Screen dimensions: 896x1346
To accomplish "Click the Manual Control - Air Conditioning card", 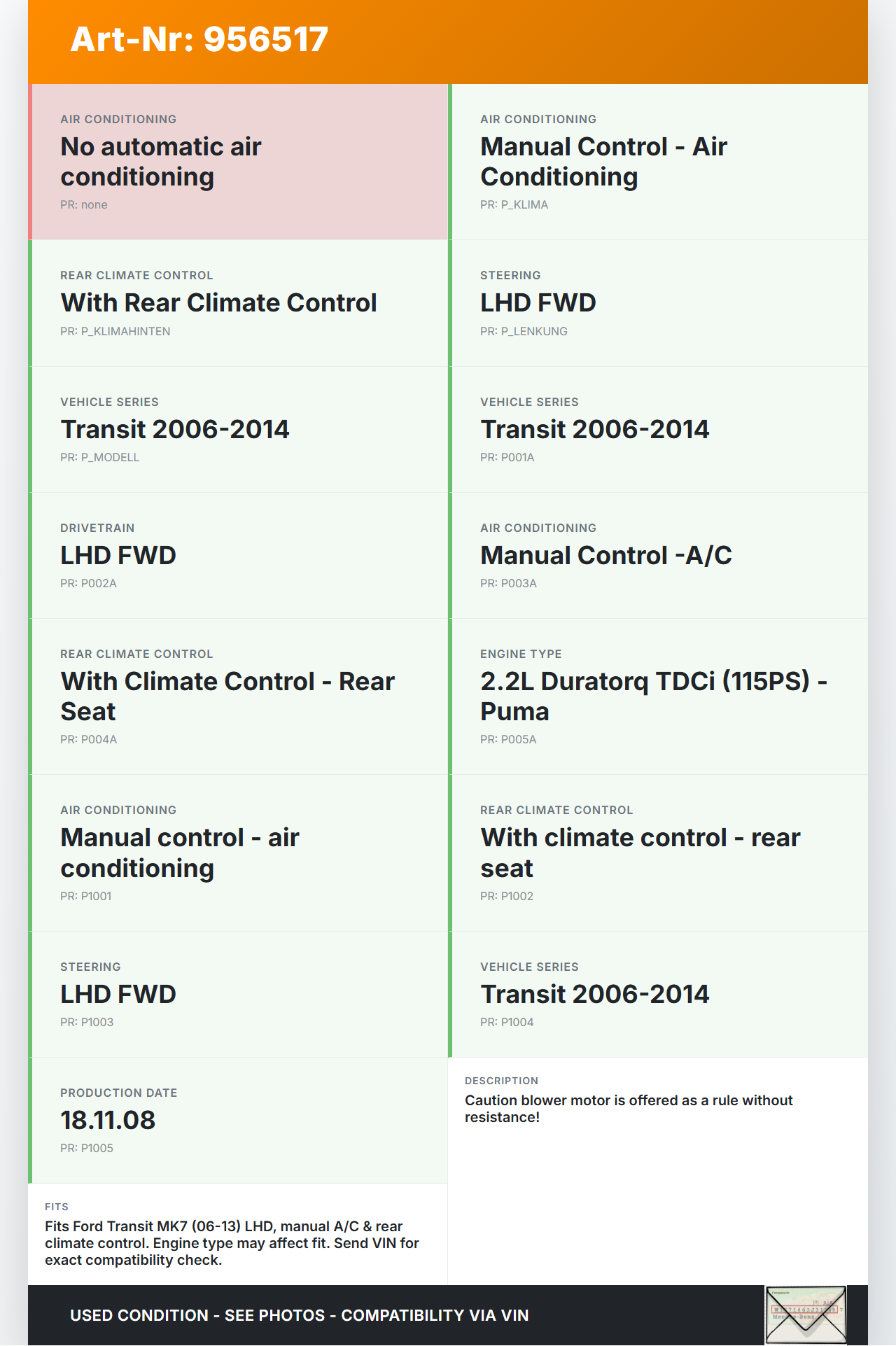I will [659, 162].
